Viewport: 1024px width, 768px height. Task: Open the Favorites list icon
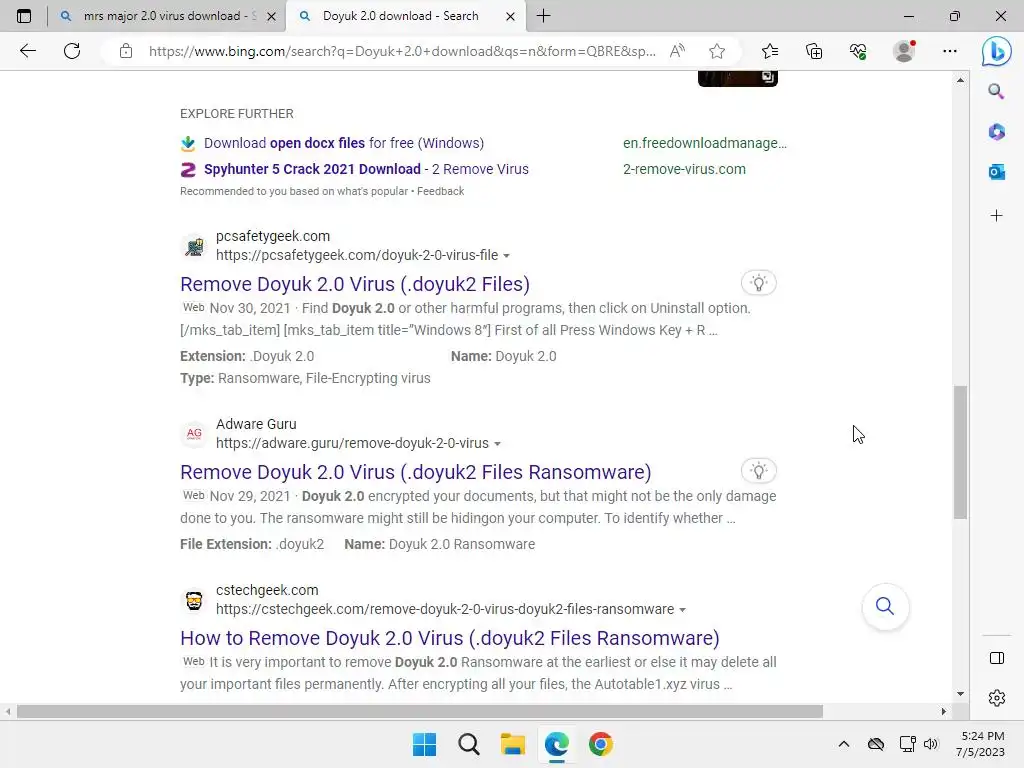(x=770, y=51)
